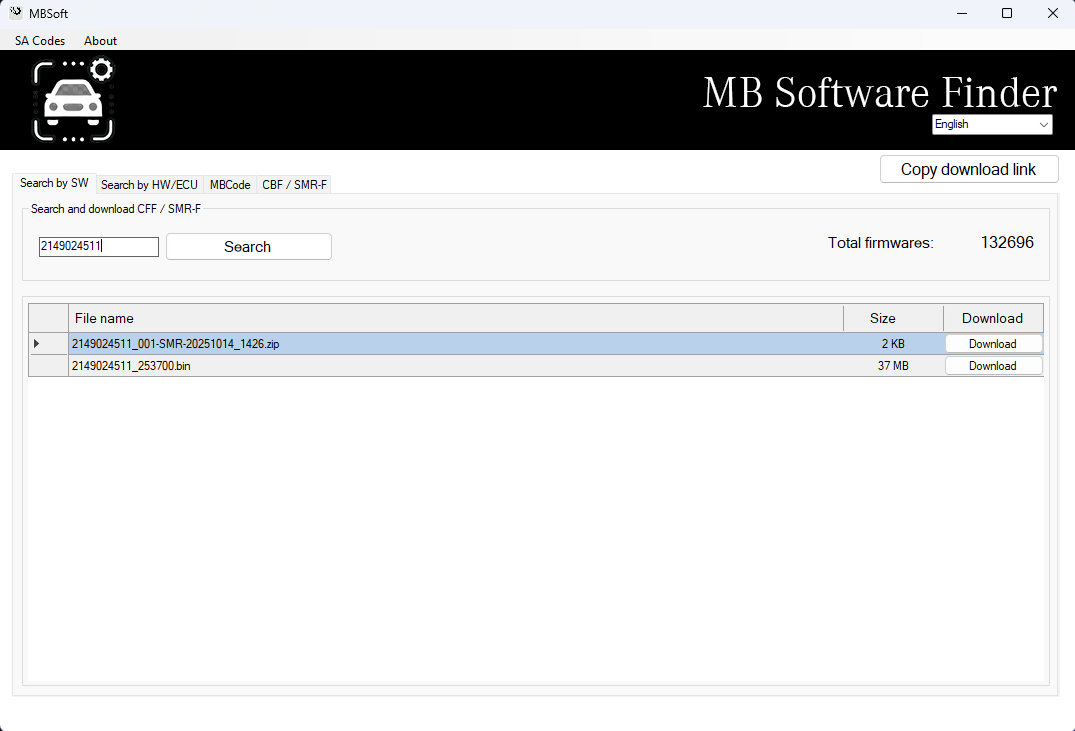Open the About menu
The width and height of the screenshot is (1075, 731).
tap(100, 40)
